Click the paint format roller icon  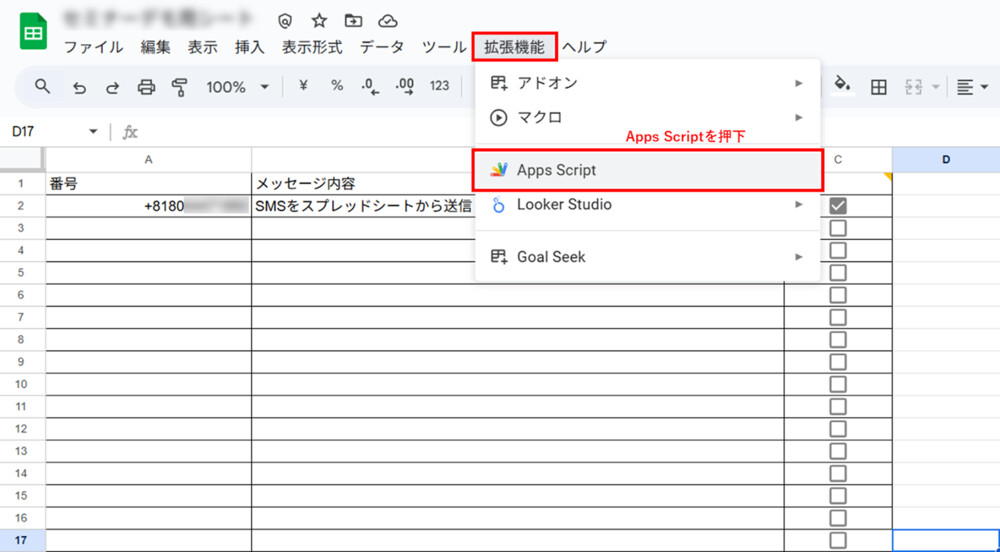(180, 87)
